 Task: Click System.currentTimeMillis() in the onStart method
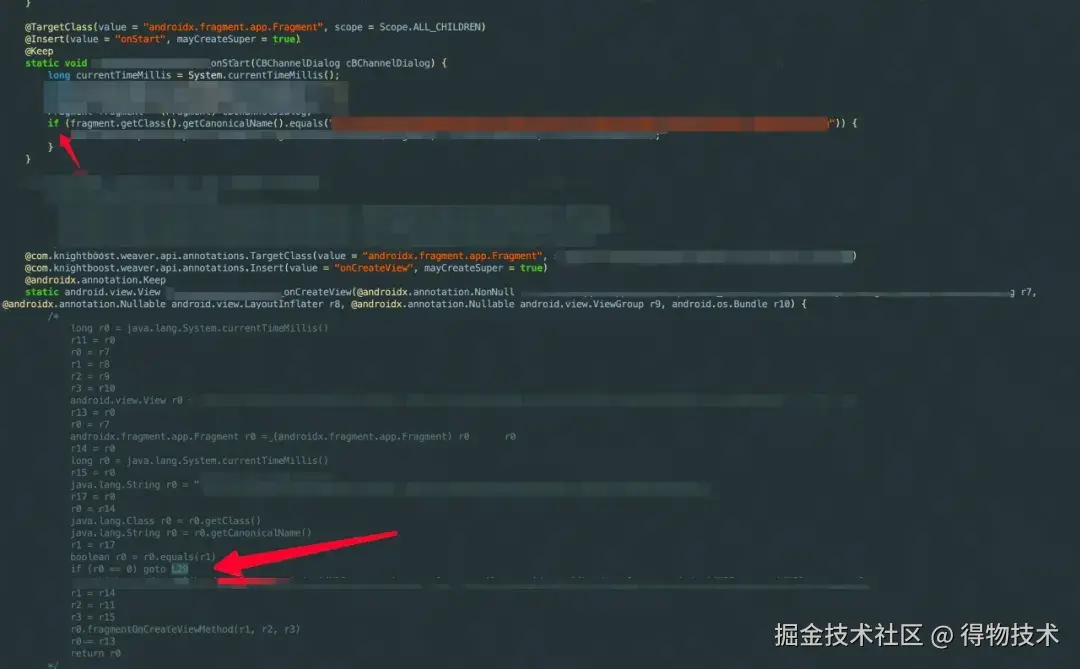[x=263, y=75]
